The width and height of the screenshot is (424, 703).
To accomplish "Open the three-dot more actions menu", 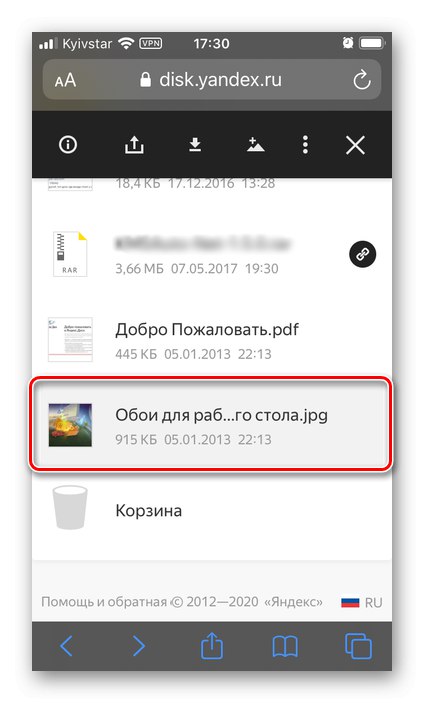I will coord(305,145).
